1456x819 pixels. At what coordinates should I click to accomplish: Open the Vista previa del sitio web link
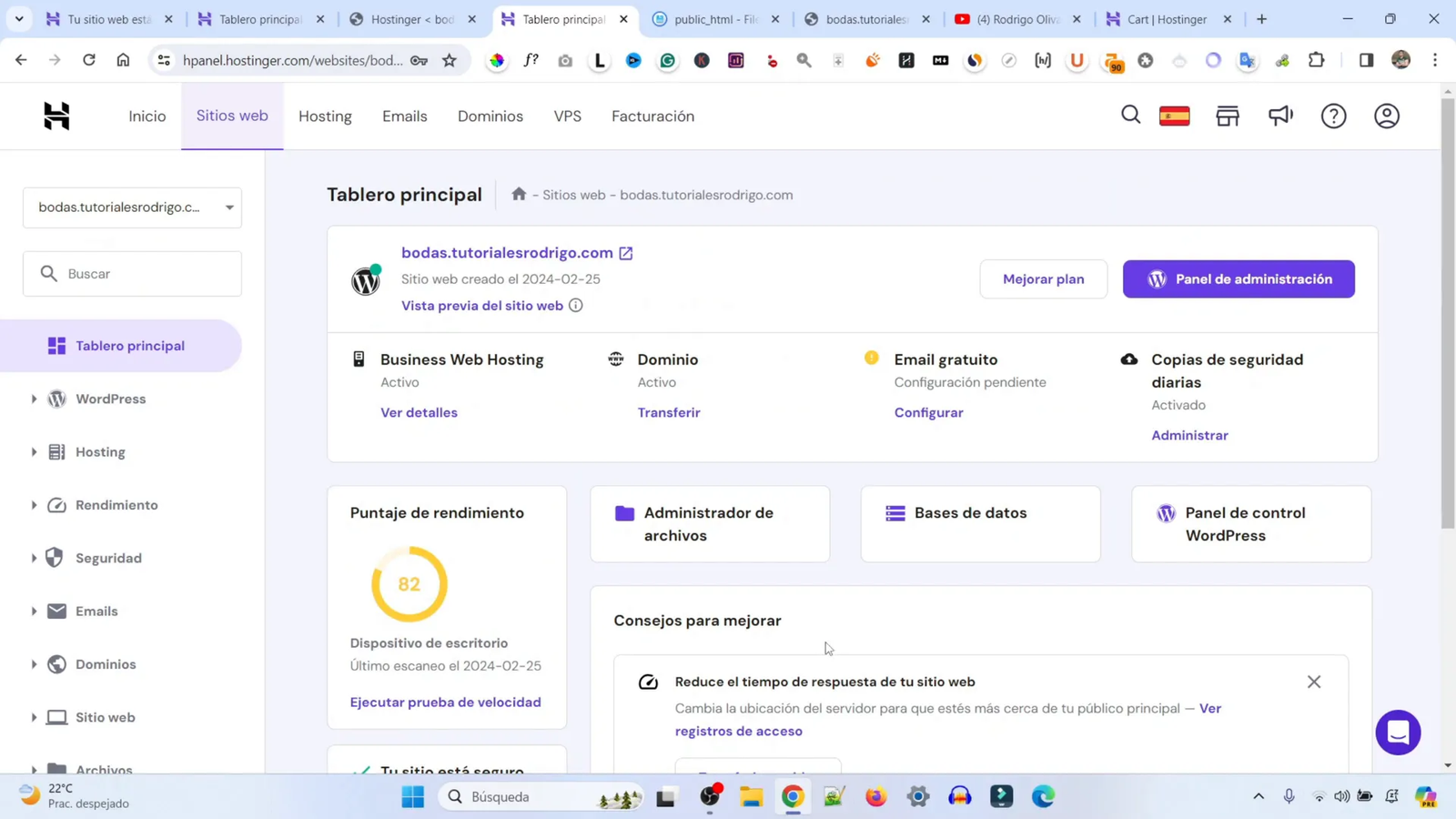(482, 306)
